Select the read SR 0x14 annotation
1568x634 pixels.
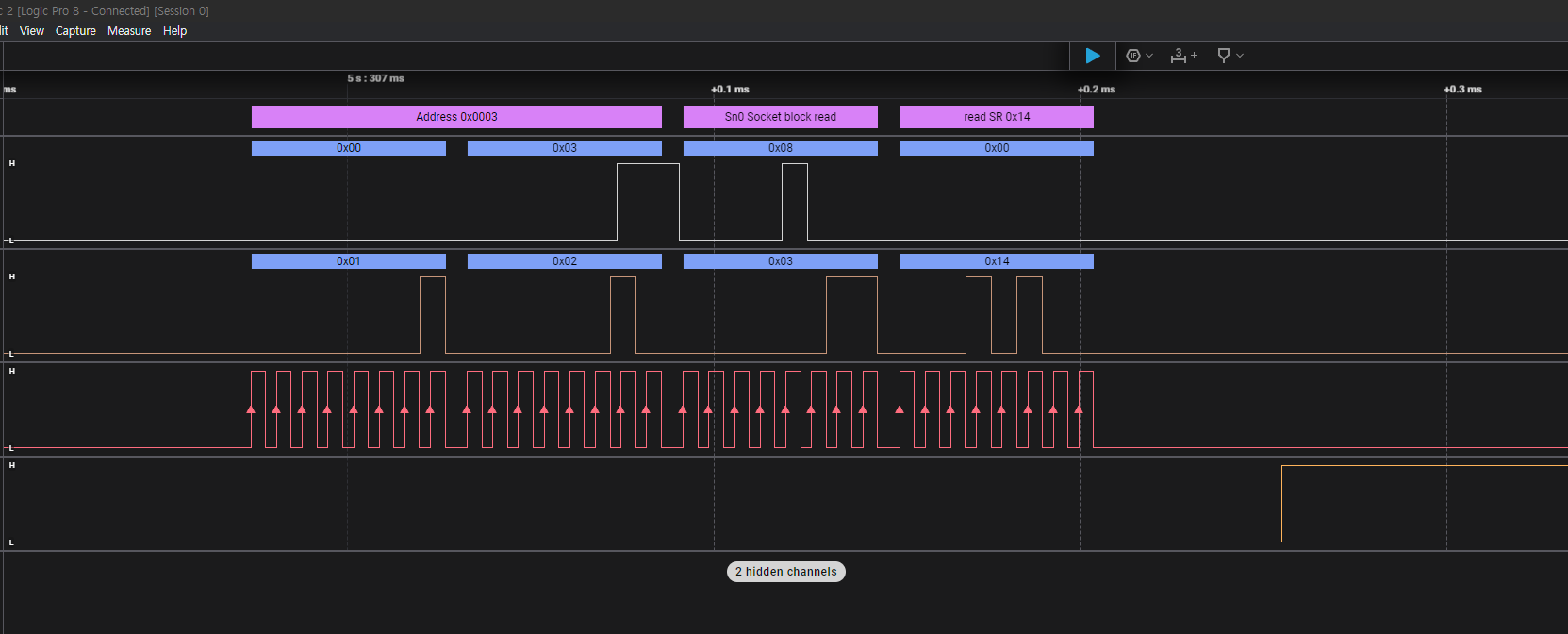pyautogui.click(x=997, y=117)
